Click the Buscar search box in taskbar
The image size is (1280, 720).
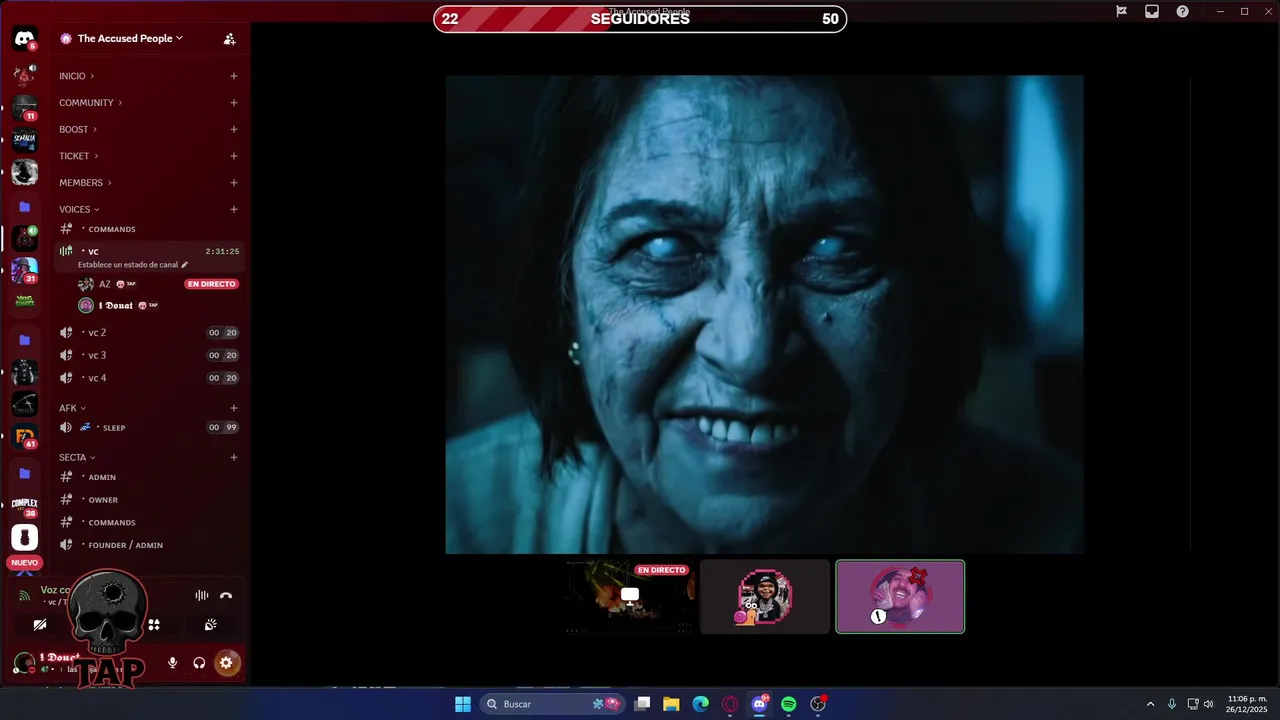[x=553, y=704]
